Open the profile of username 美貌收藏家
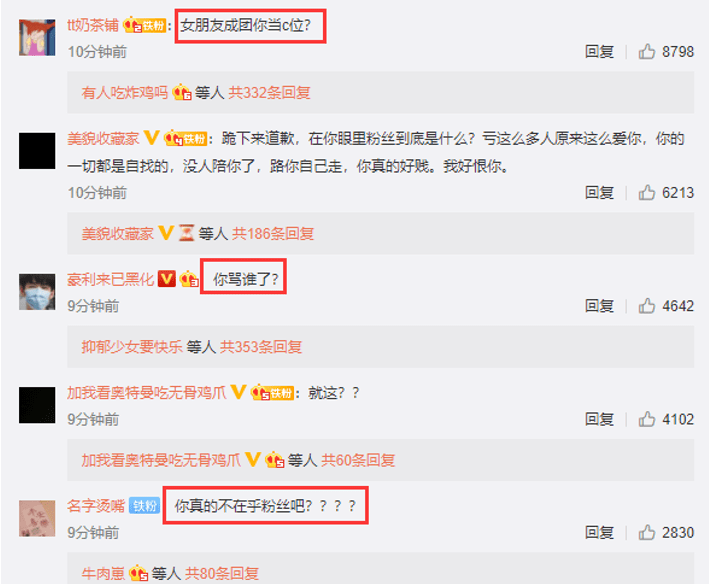709x584 pixels. tap(103, 138)
